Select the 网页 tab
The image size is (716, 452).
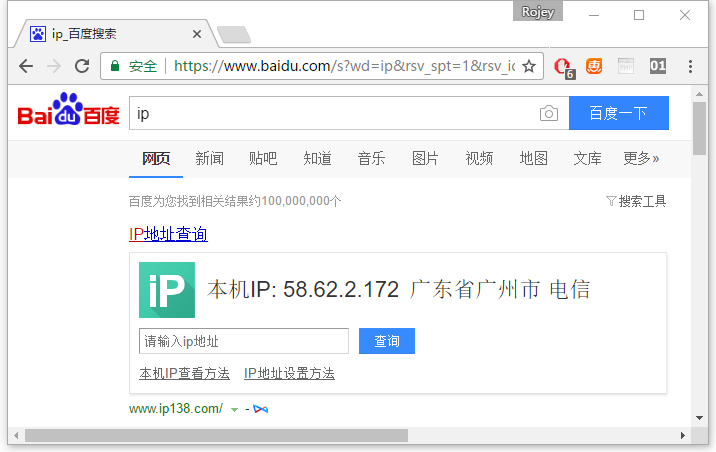point(156,159)
